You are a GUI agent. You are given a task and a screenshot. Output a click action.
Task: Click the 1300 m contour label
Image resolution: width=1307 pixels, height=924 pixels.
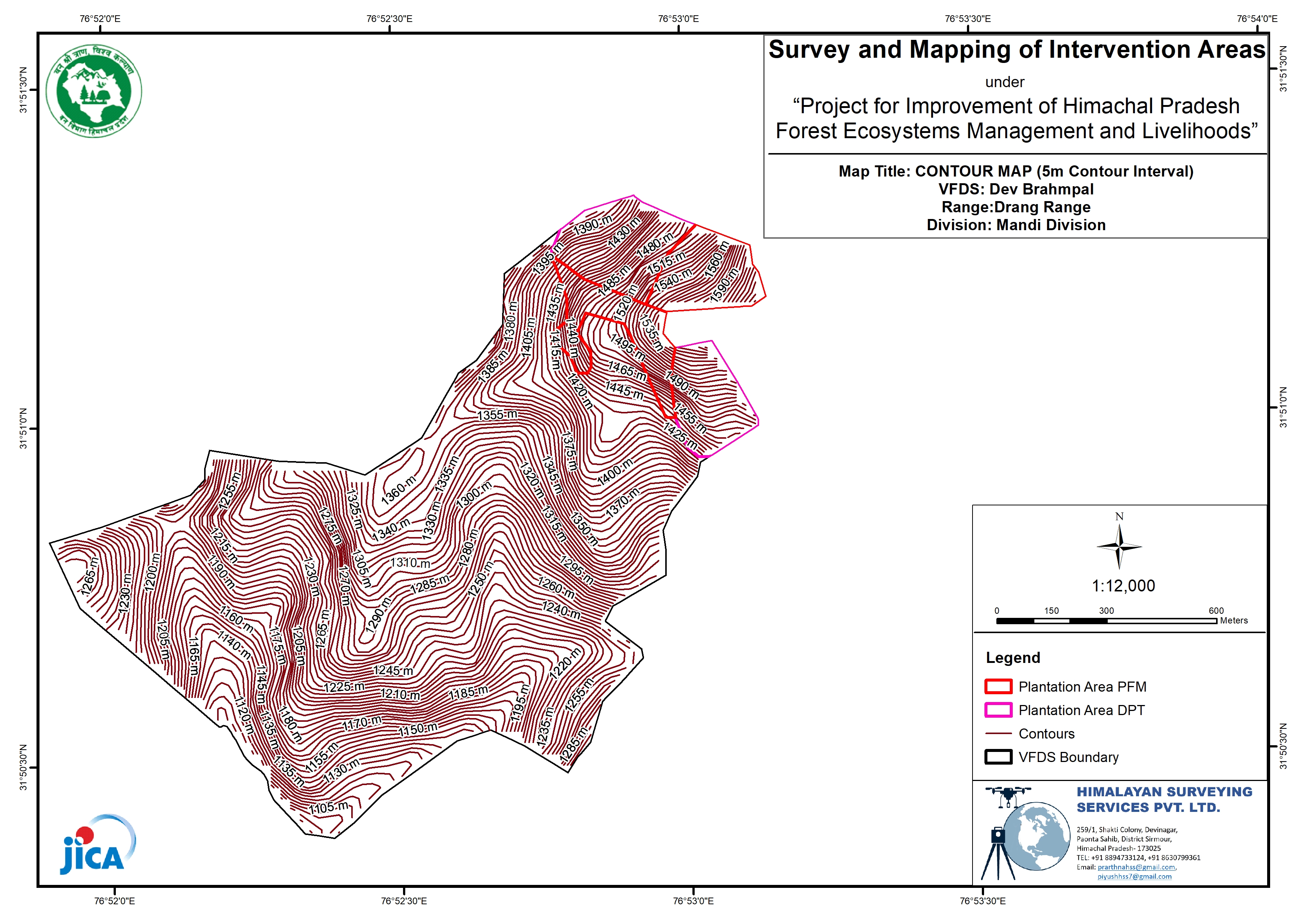(x=474, y=495)
